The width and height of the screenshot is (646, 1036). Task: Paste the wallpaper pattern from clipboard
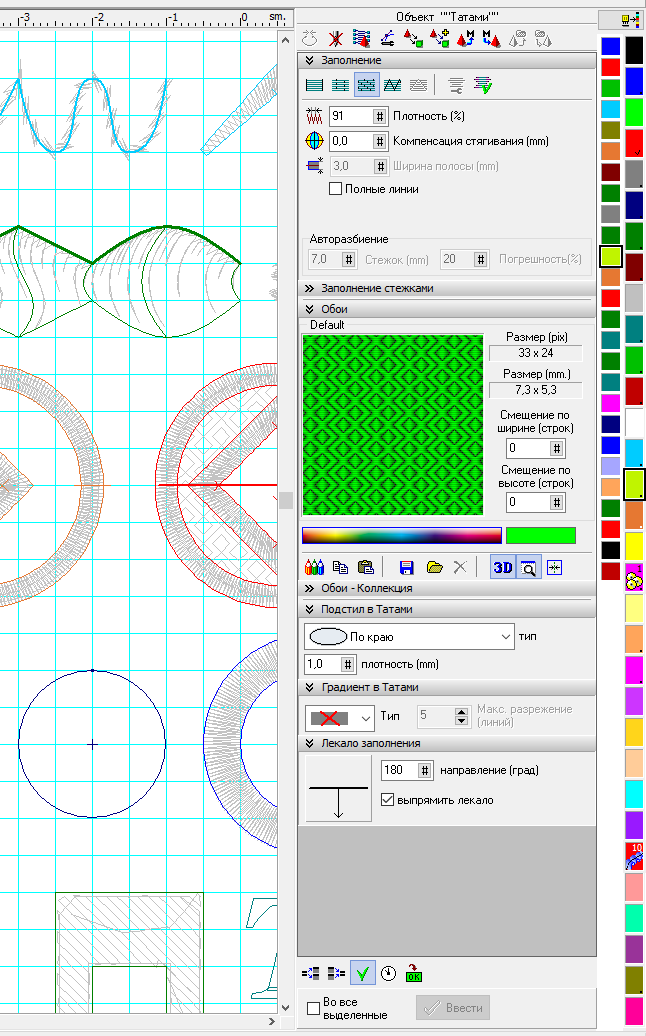pyautogui.click(x=365, y=568)
